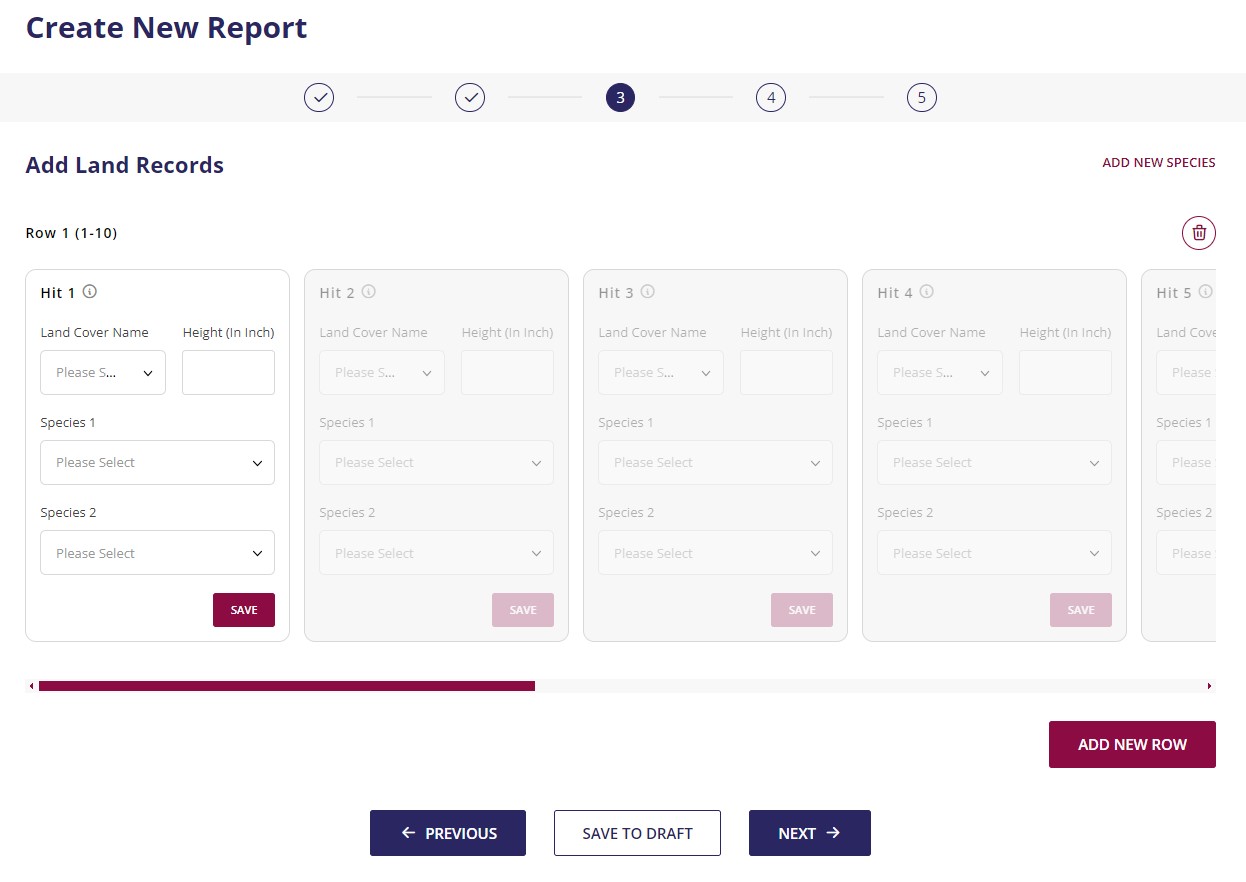Go to completed step one checkmark
This screenshot has width=1246, height=882.
(319, 98)
